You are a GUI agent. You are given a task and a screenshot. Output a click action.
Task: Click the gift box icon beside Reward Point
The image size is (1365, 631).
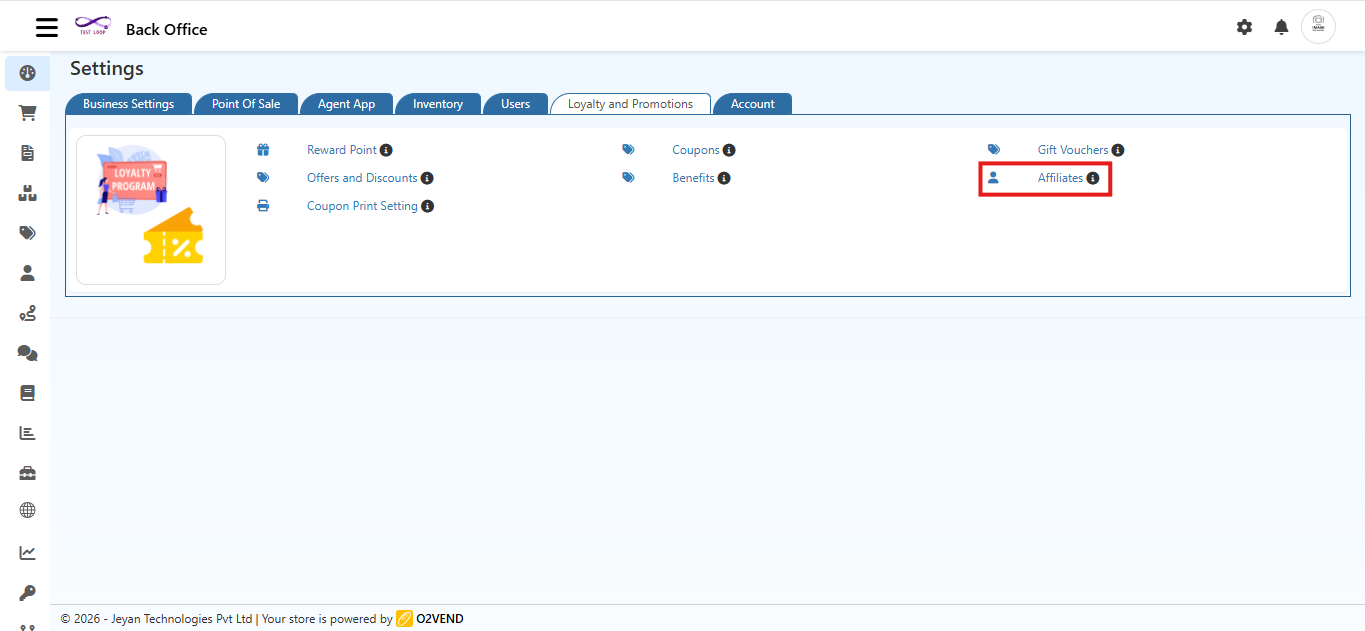263,149
